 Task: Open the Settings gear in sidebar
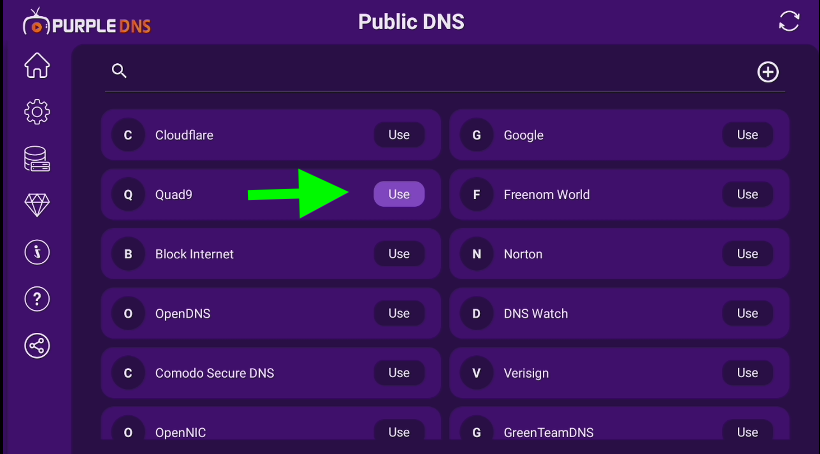(x=37, y=112)
